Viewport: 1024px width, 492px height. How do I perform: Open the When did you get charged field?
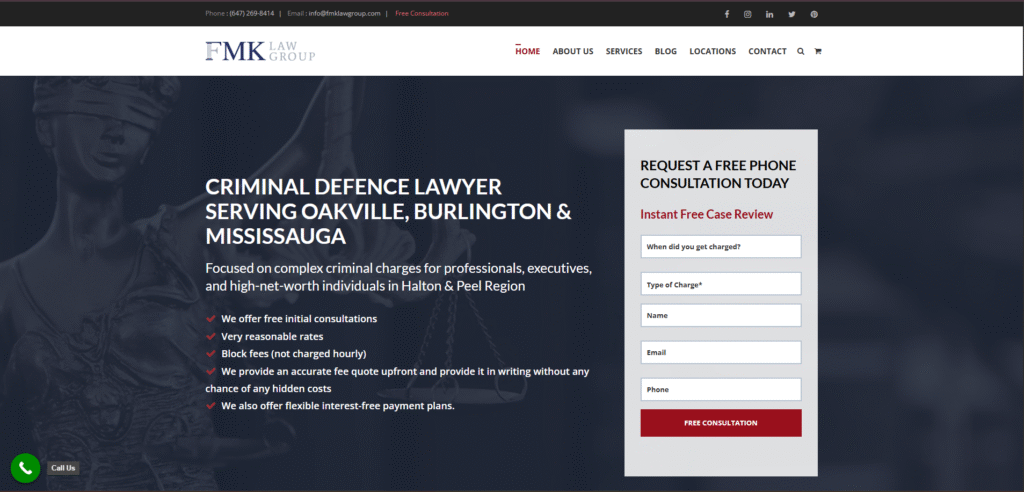pyautogui.click(x=720, y=246)
